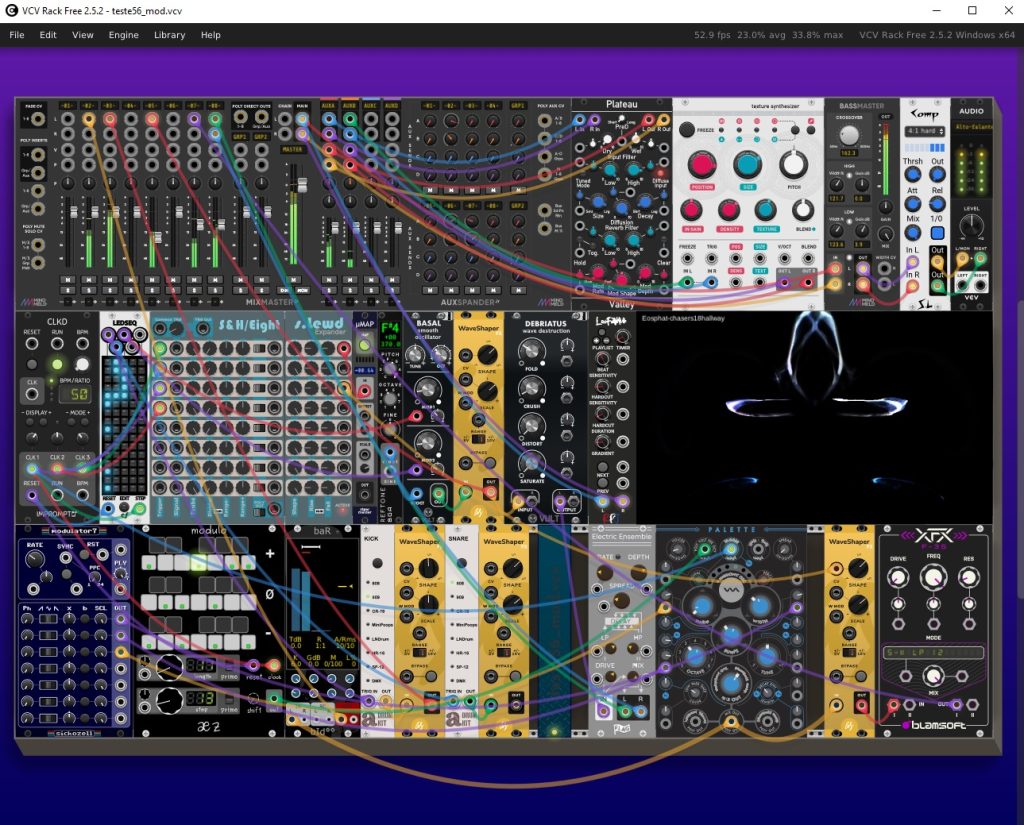Screen dimensions: 1024x825
Task: Click the -01- channel label on MixMaster
Action: [67, 105]
